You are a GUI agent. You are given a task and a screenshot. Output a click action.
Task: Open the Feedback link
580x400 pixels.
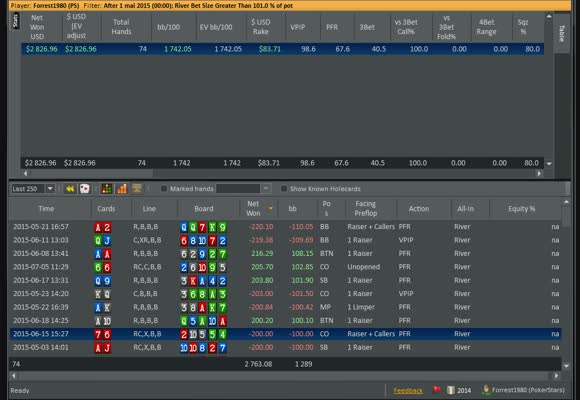(408, 390)
